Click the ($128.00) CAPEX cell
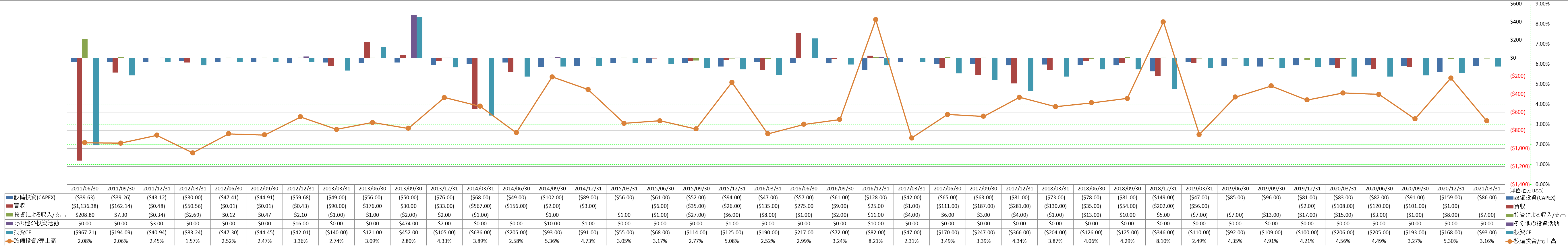 tap(875, 198)
